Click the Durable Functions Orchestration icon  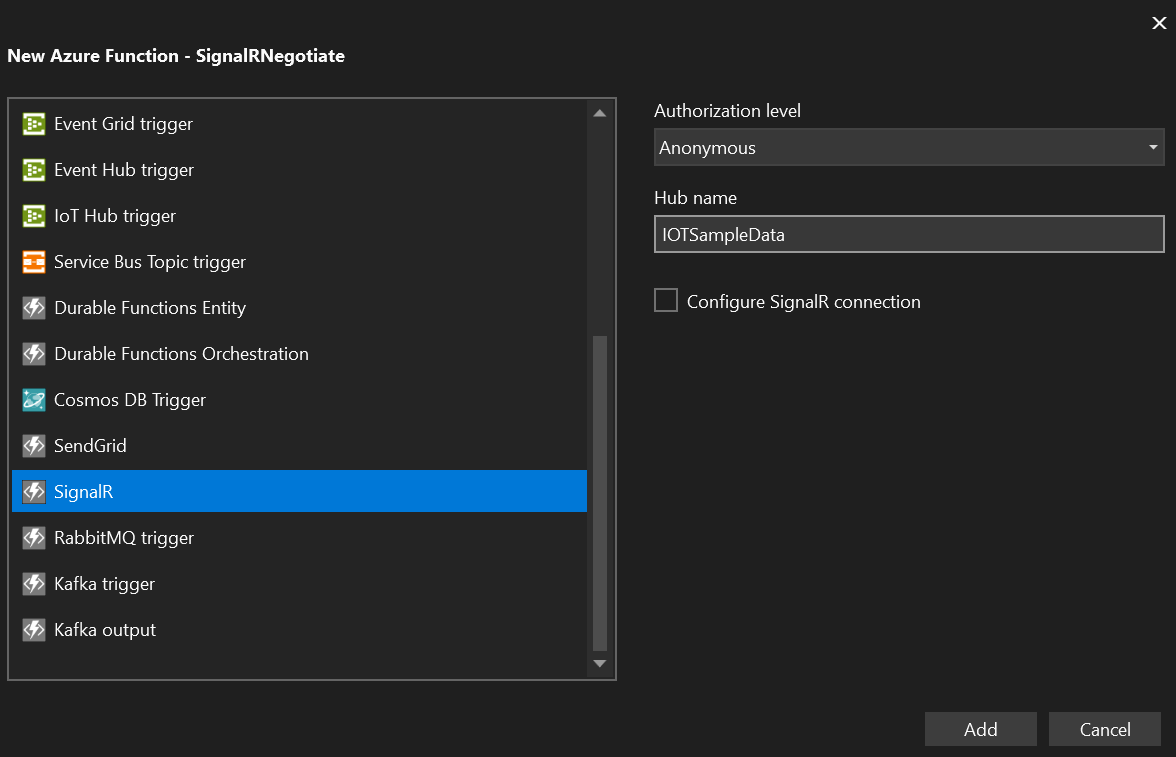pos(34,353)
